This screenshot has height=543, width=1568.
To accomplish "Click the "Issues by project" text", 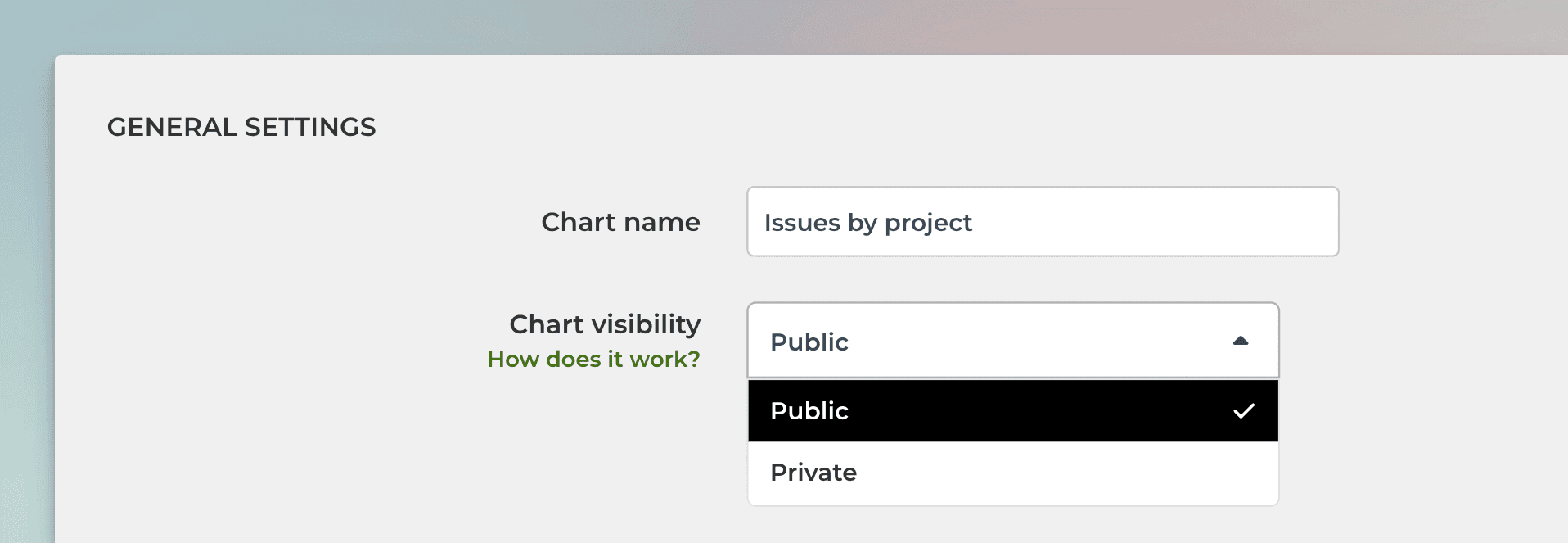I will [x=867, y=223].
